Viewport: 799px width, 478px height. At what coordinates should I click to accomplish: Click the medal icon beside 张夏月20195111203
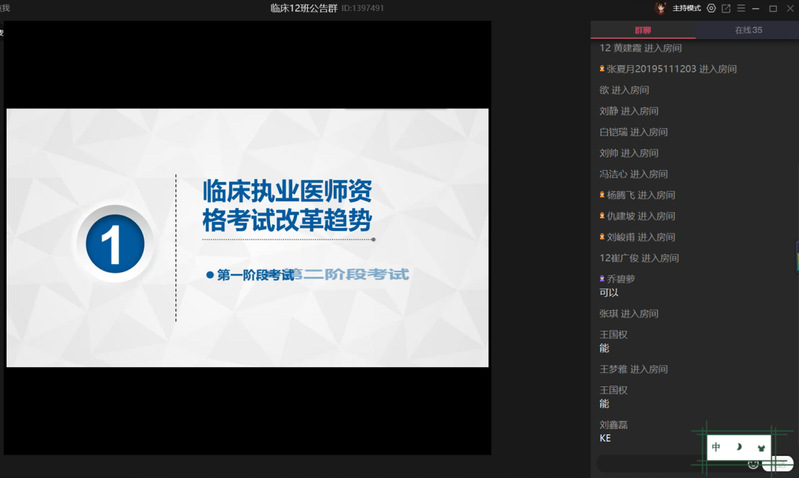pyautogui.click(x=602, y=69)
